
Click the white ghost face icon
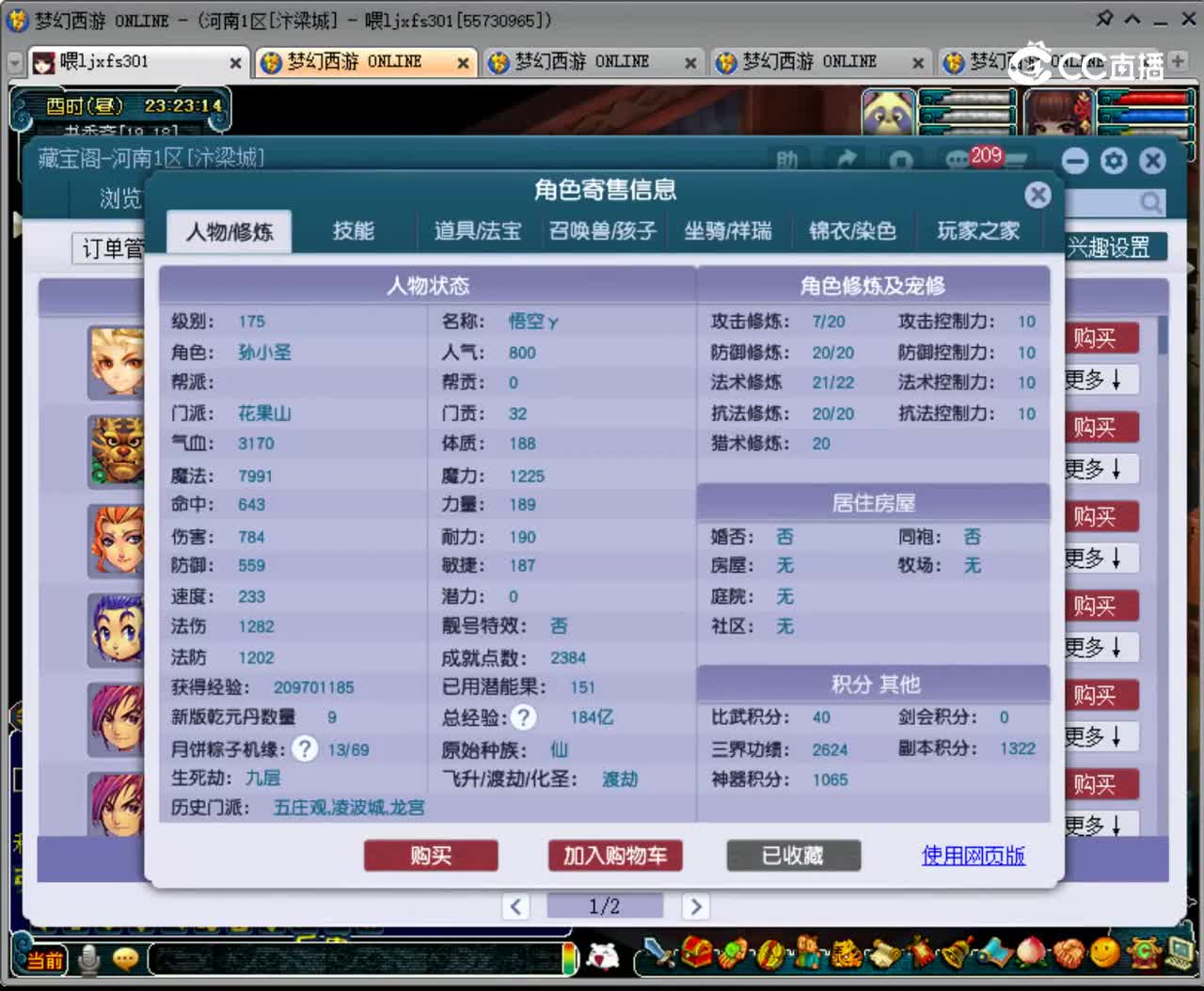point(603,957)
